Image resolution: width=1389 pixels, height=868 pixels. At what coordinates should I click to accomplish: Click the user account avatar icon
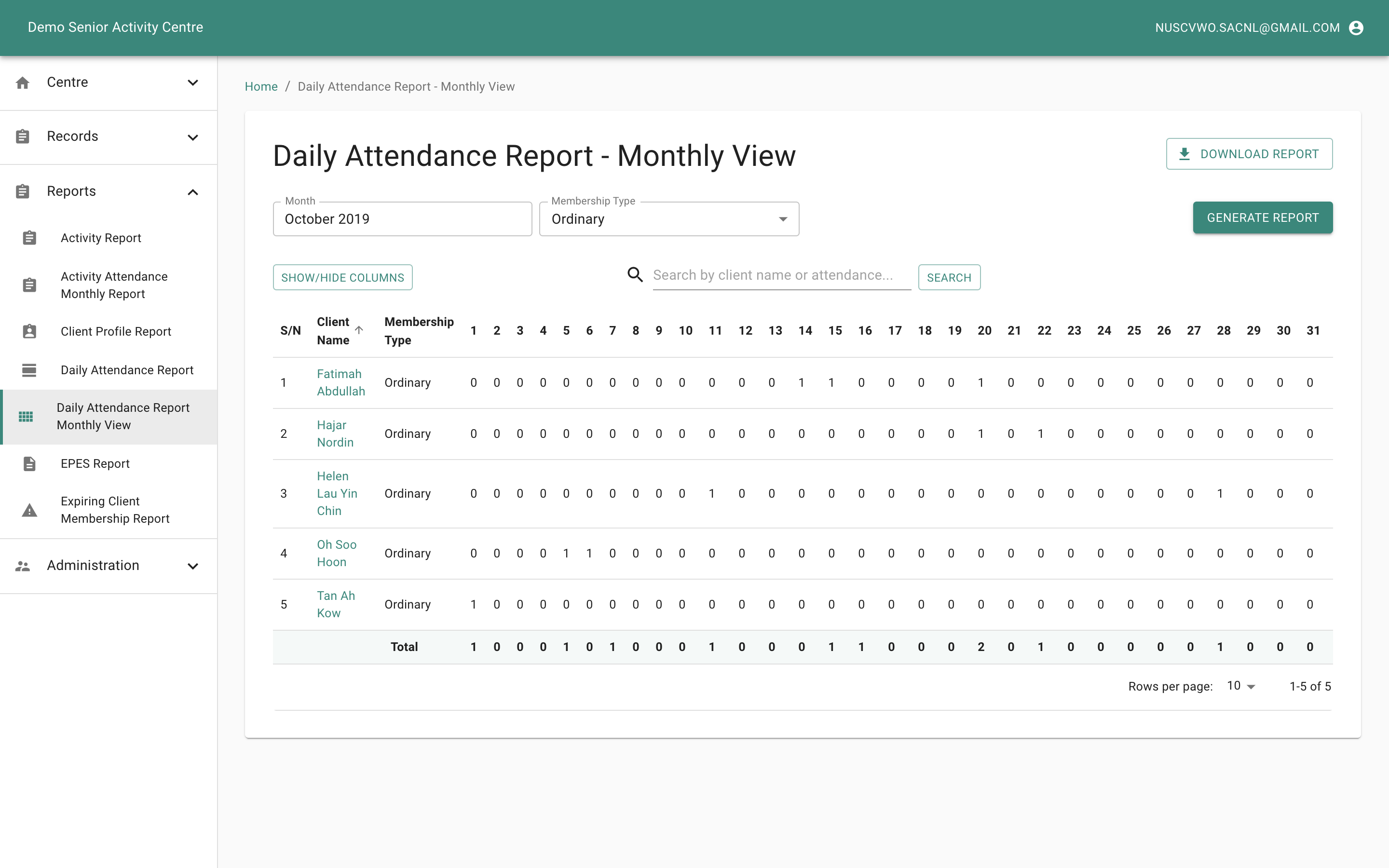(1356, 27)
